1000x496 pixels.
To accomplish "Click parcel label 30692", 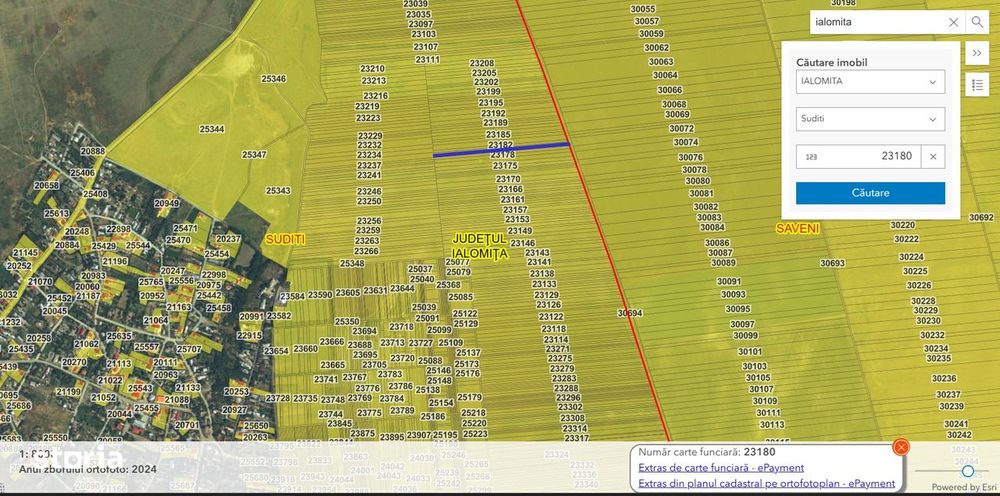I will click(982, 217).
